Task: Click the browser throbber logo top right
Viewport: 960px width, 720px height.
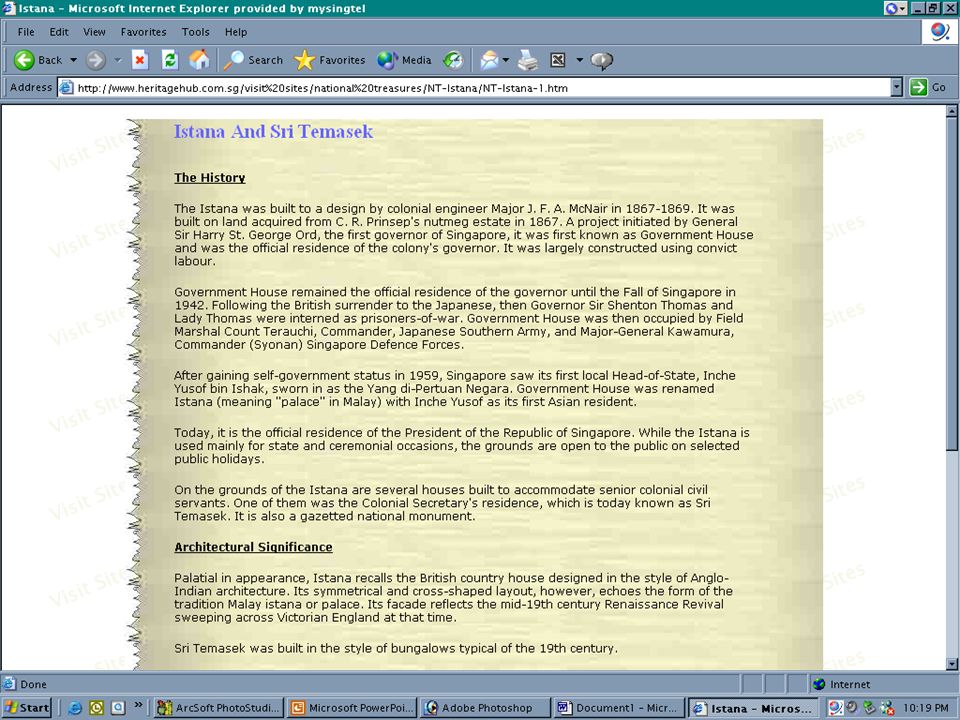Action: (939, 32)
